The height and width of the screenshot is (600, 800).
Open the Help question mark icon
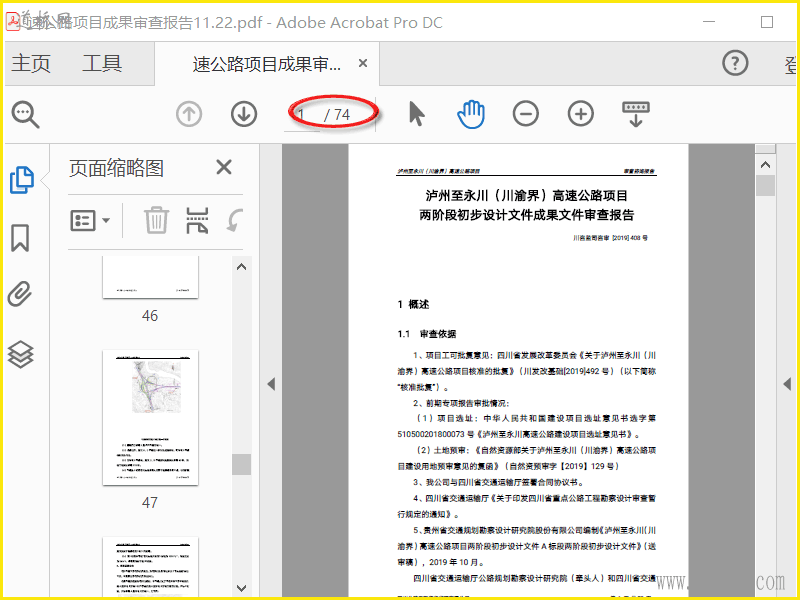(x=735, y=63)
